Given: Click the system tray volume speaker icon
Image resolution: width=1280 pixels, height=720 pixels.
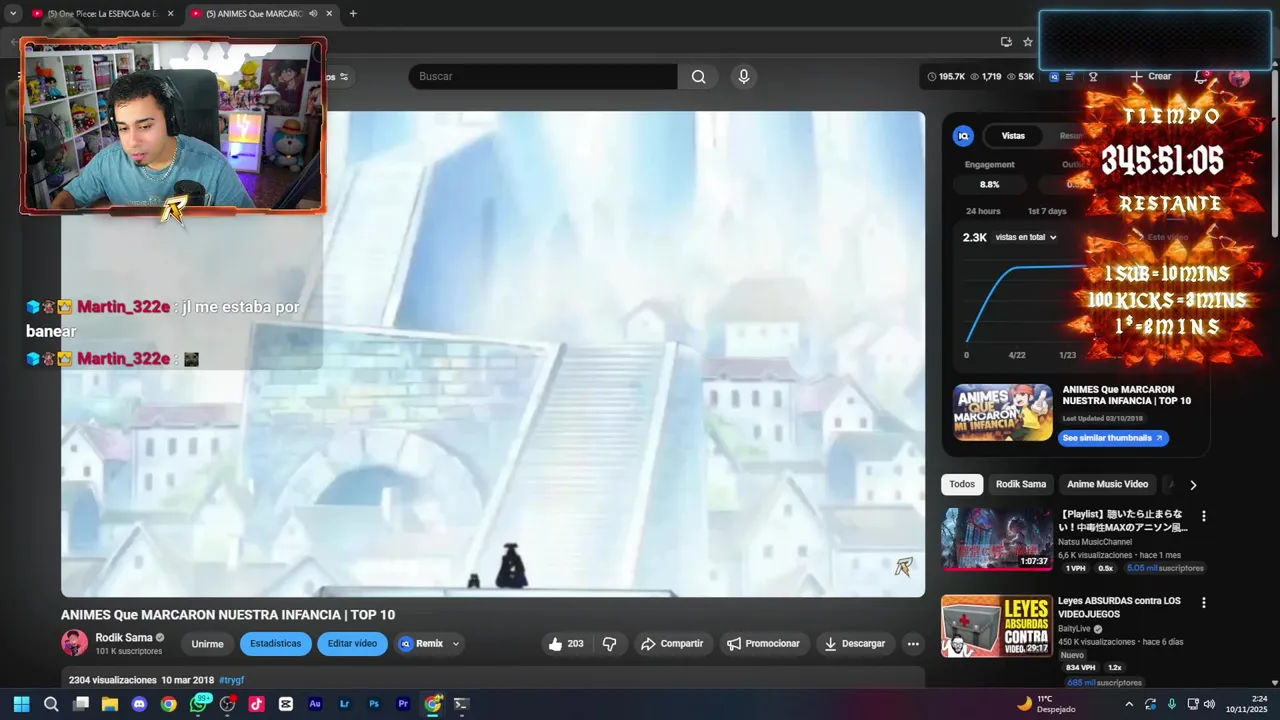Looking at the screenshot, I should coord(1209,704).
